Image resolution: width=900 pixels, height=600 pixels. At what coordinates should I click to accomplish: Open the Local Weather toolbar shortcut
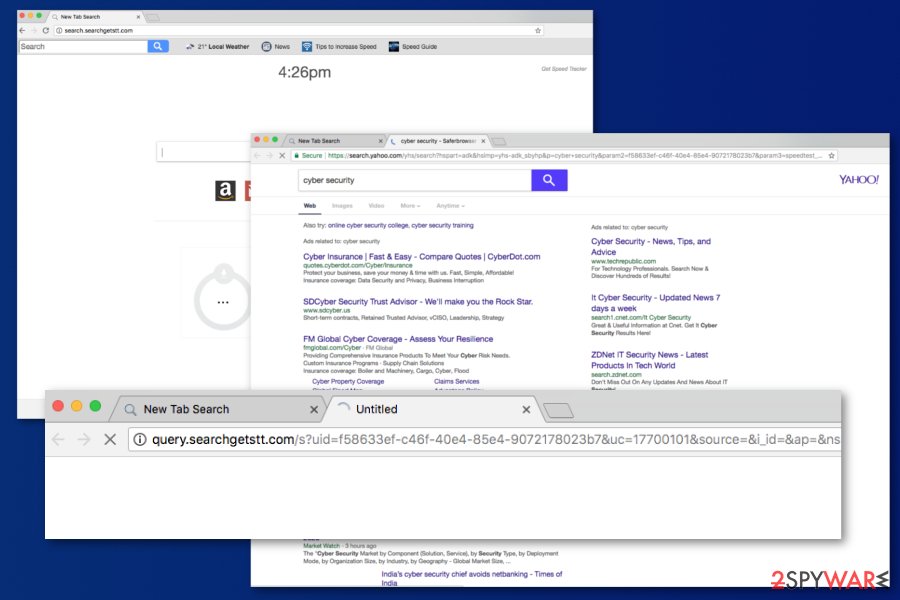point(218,47)
